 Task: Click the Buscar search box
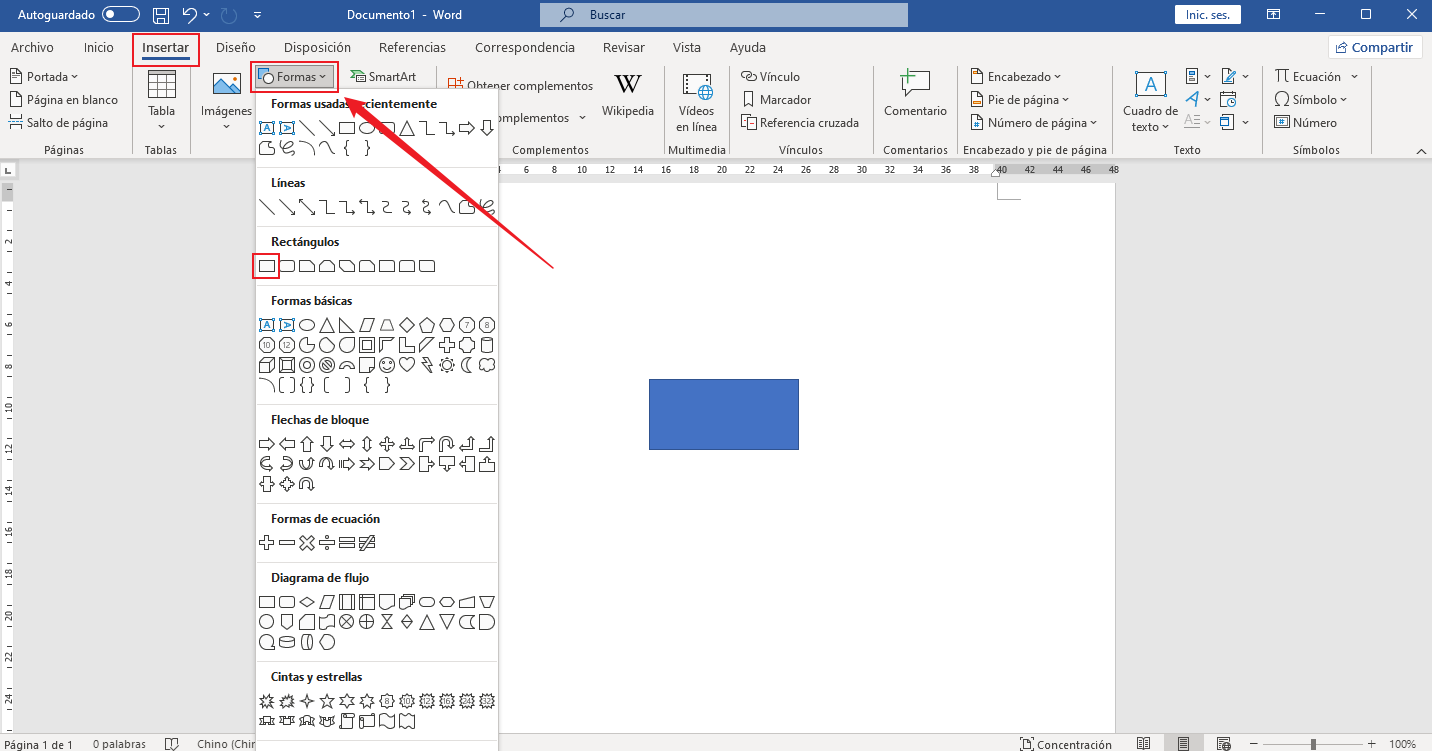[724, 15]
